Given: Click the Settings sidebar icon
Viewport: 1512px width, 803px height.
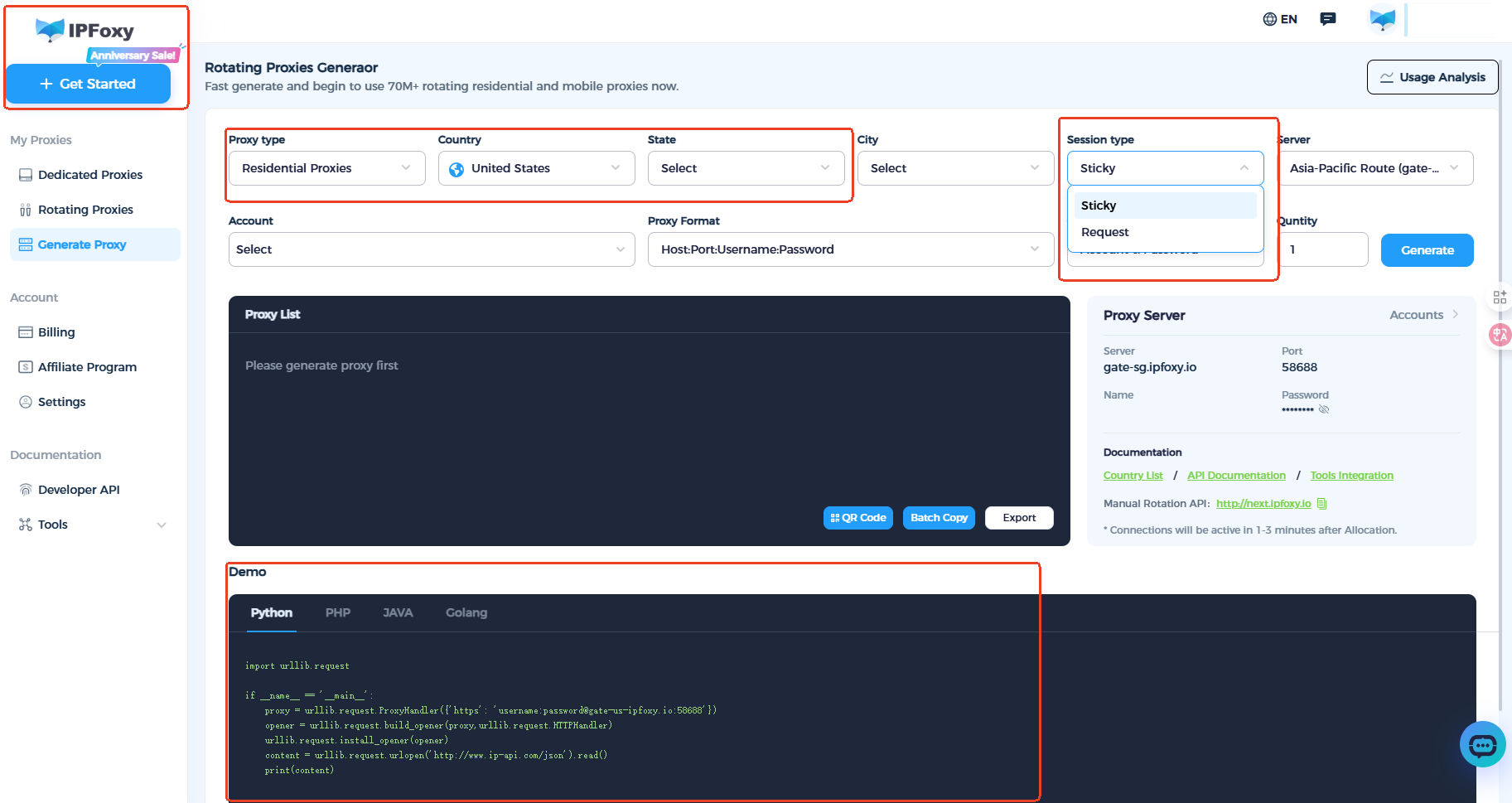Looking at the screenshot, I should point(26,402).
